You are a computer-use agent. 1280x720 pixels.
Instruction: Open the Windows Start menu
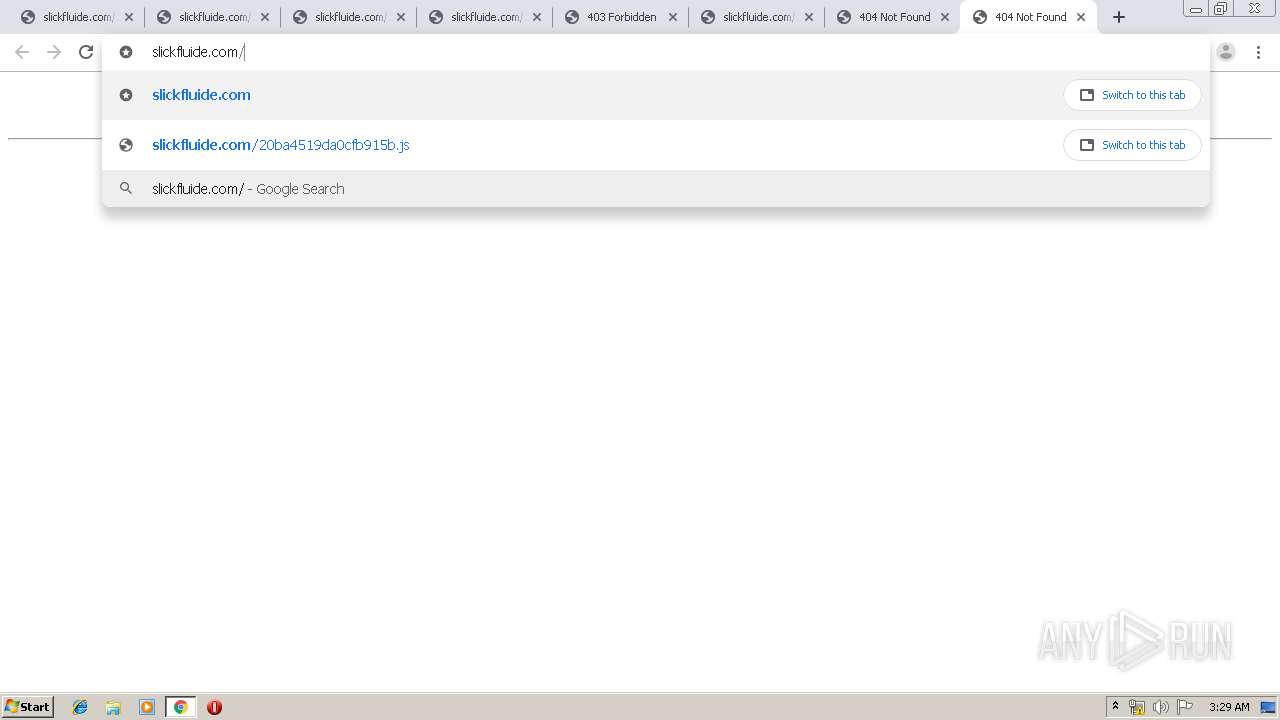point(28,707)
